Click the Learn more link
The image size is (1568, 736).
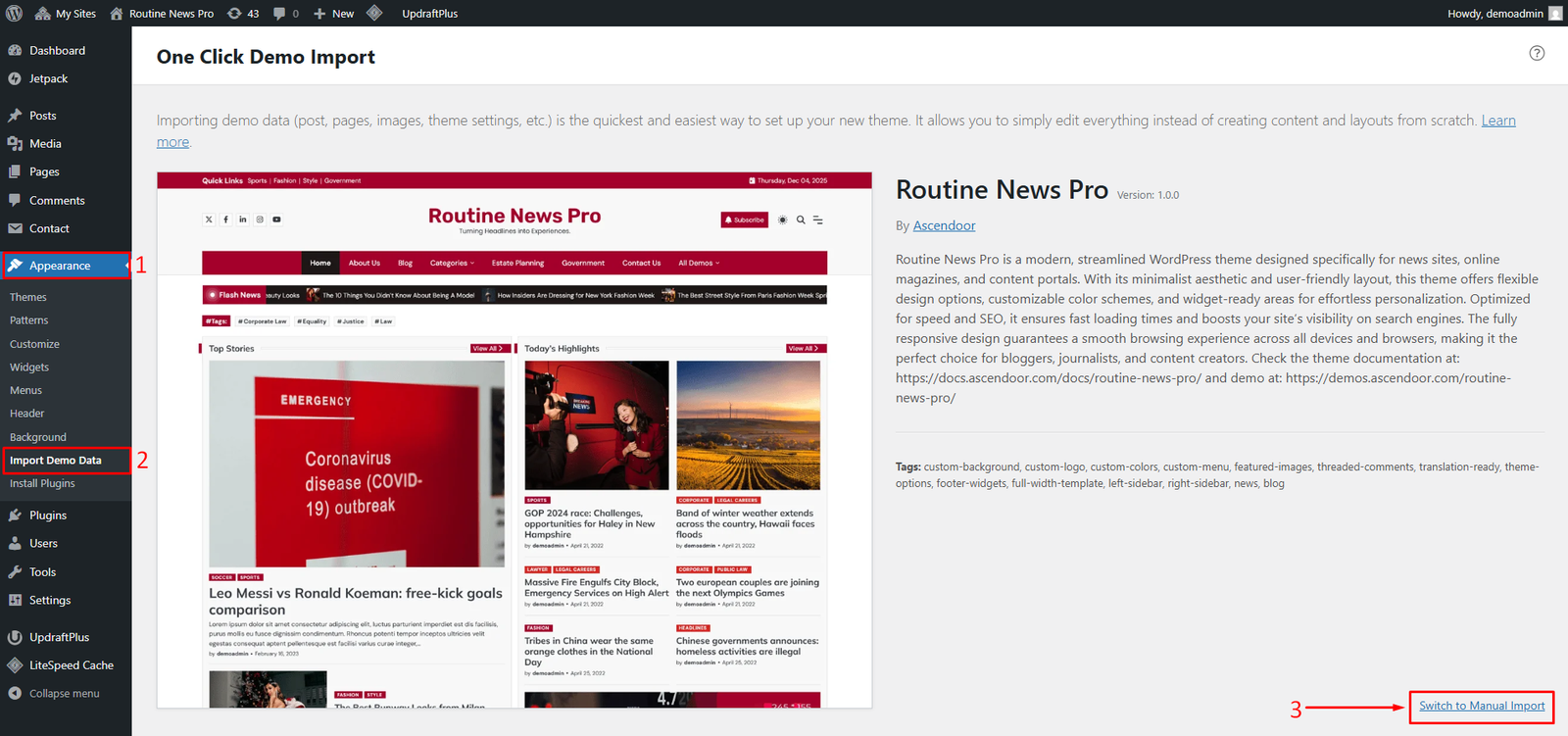tap(1497, 121)
